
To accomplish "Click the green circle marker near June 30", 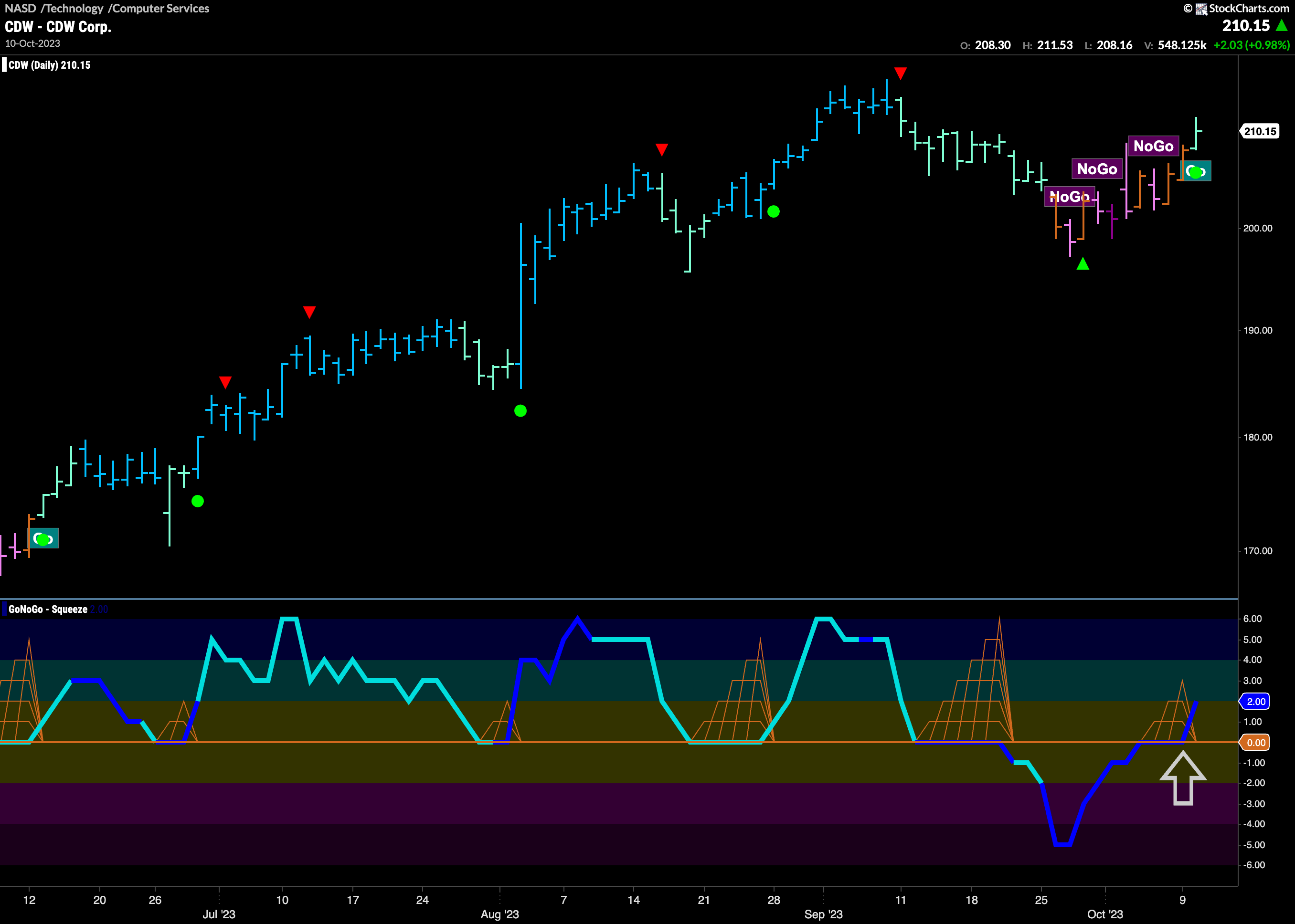I will tap(198, 501).
